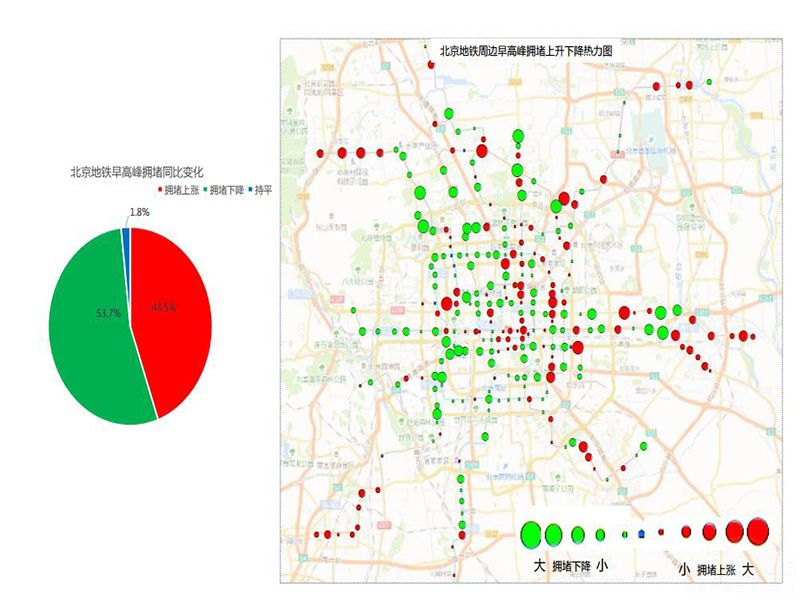Select the blue marker in map legend
Image resolution: width=800 pixels, height=600 pixels.
tap(640, 535)
